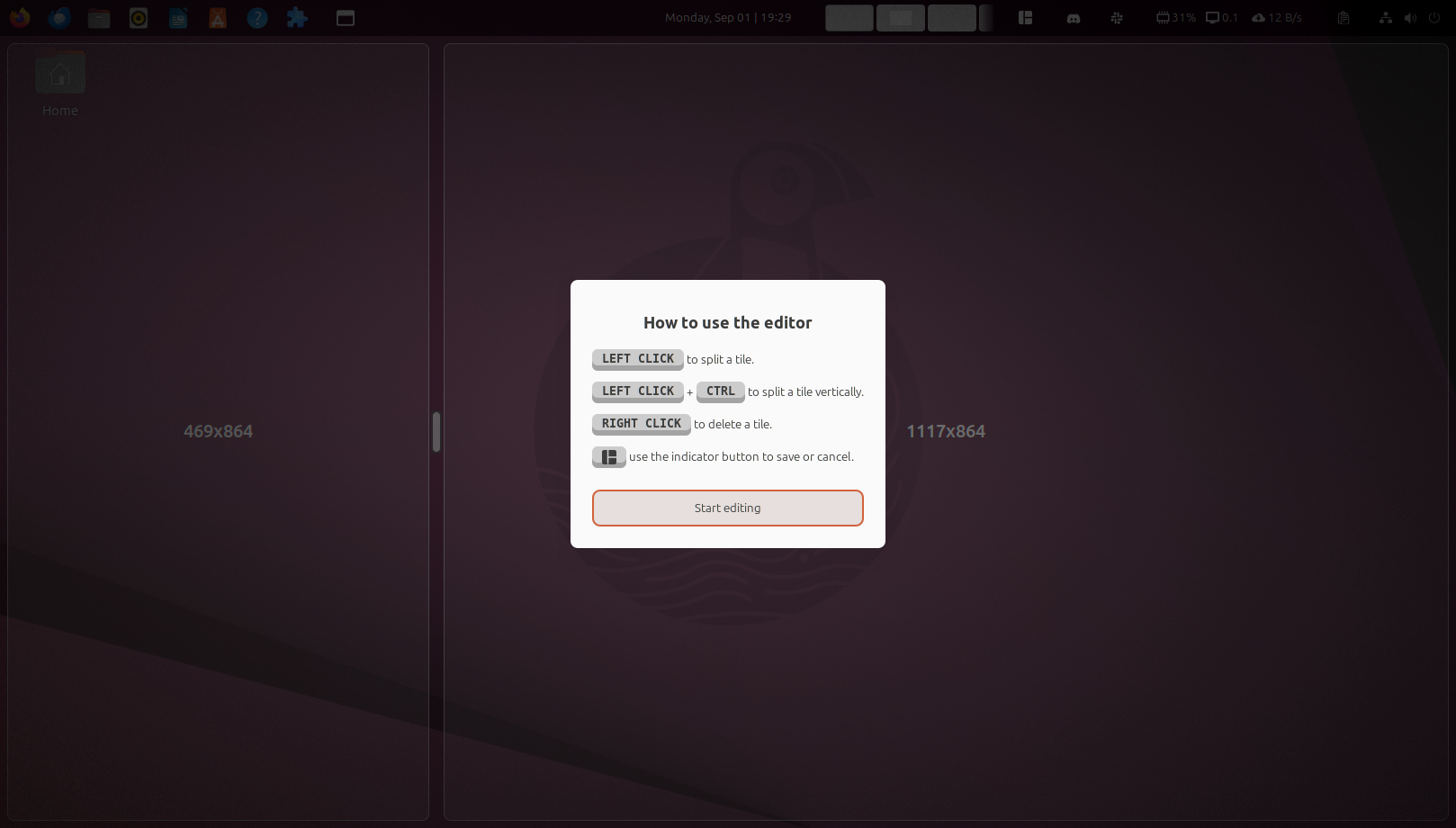This screenshot has height=828, width=1456.
Task: Click the RIGHT CLICK key label
Action: 641,424
